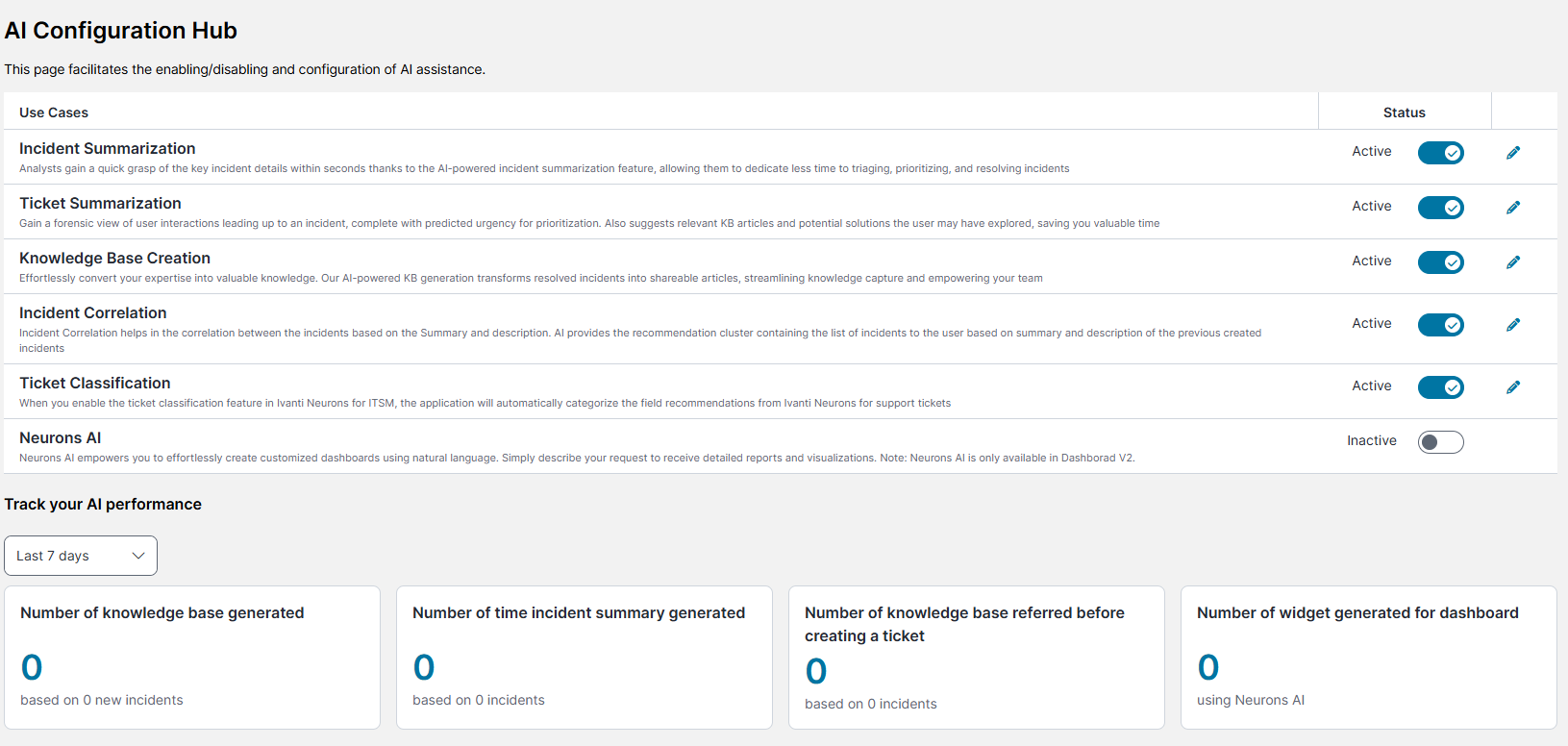Screen dimensions: 1568x746
Task: Click pencil icon for Ticket Summarization
Action: coord(1513,208)
